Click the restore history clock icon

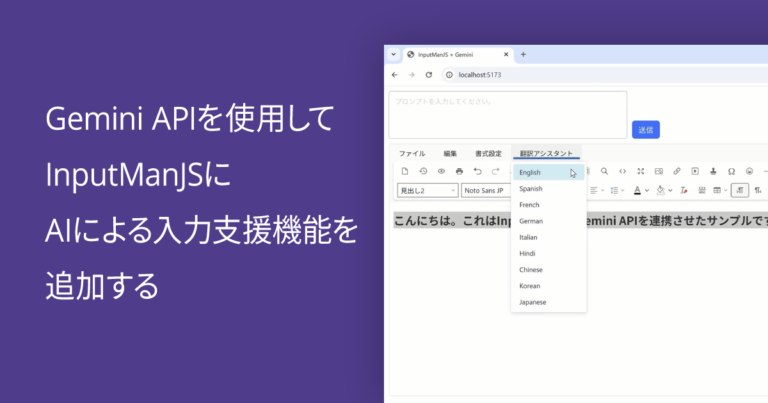423,171
